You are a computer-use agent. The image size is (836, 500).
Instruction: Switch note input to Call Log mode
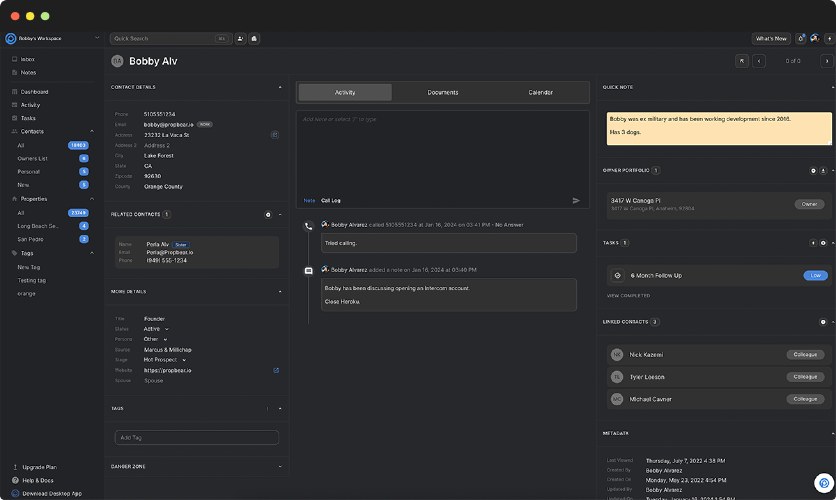coord(331,200)
